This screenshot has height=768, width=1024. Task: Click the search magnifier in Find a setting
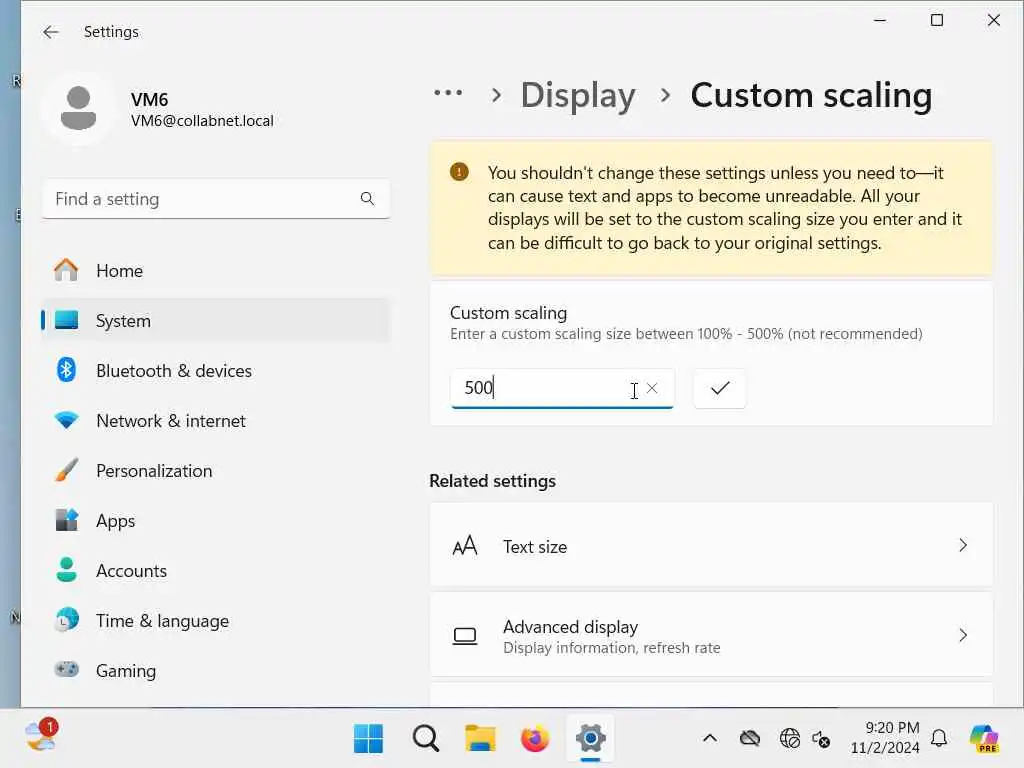[x=367, y=199]
